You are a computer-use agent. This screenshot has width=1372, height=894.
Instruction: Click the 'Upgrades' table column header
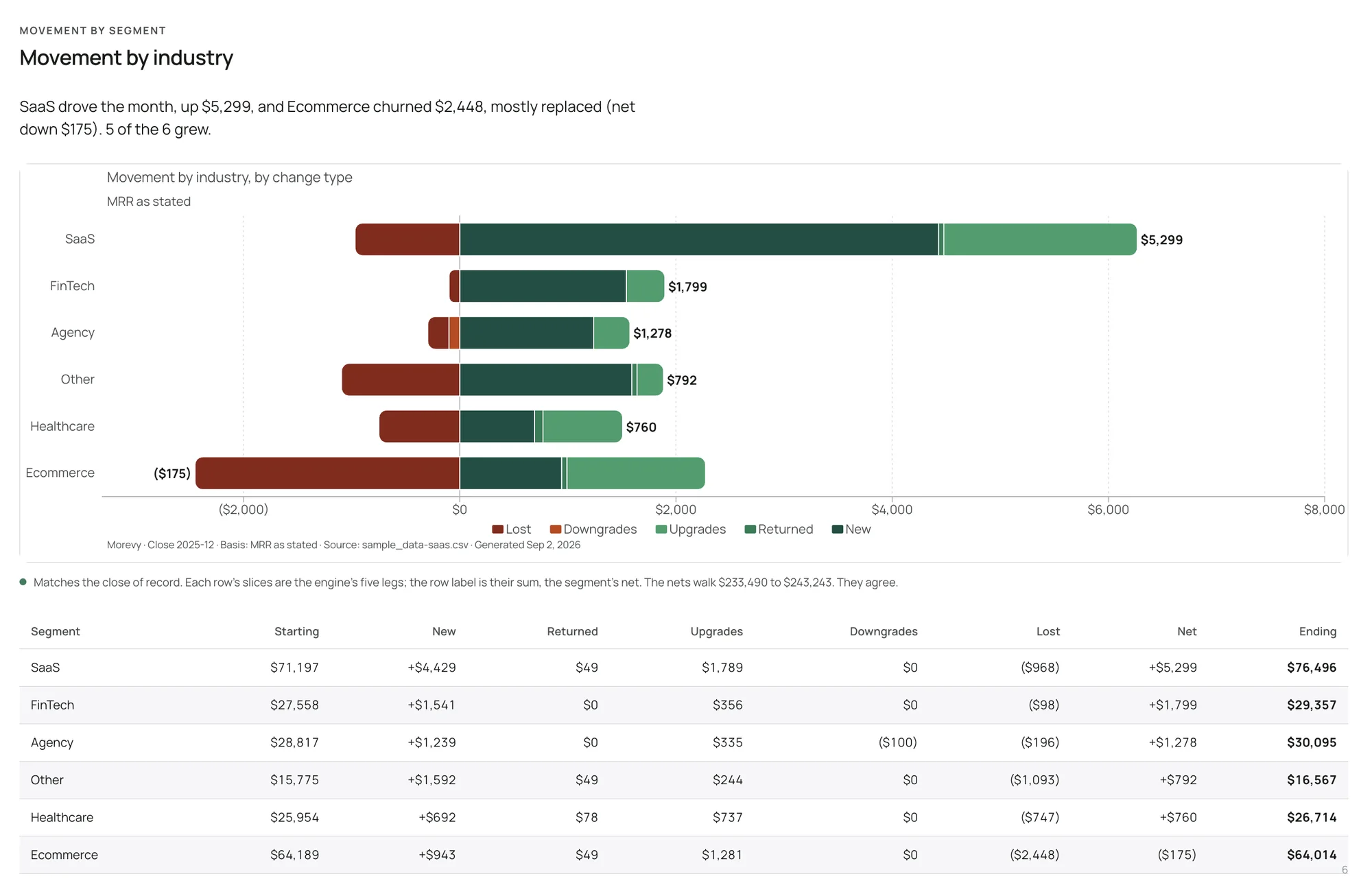tap(716, 631)
